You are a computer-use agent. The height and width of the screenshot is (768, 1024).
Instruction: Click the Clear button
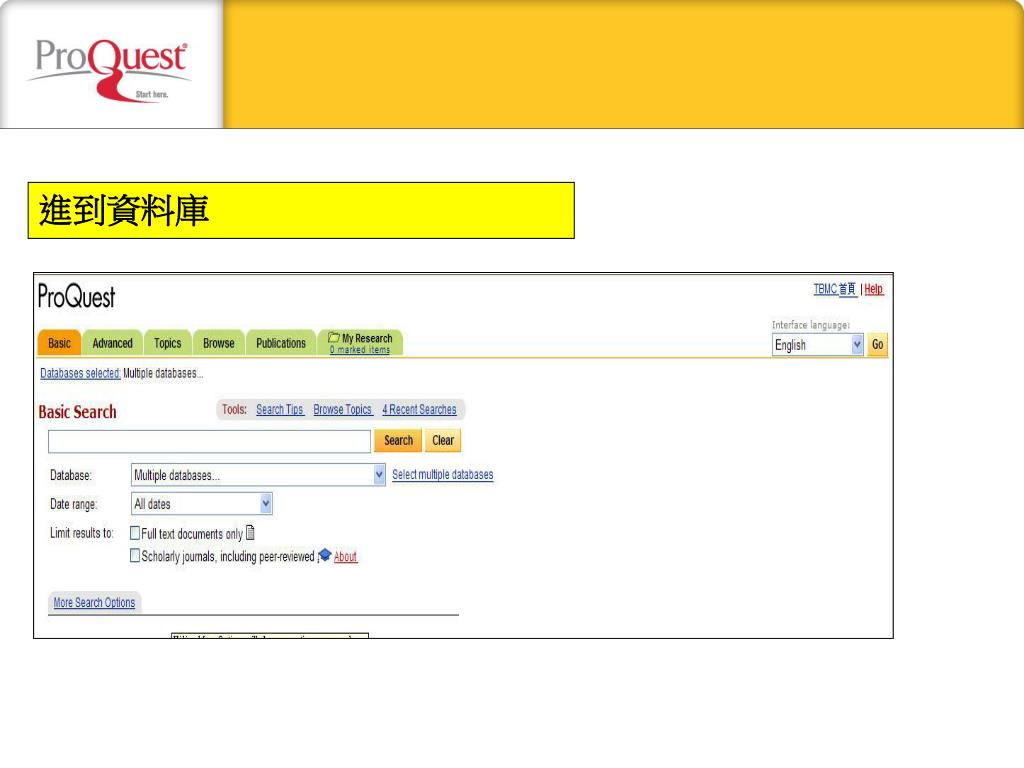443,440
